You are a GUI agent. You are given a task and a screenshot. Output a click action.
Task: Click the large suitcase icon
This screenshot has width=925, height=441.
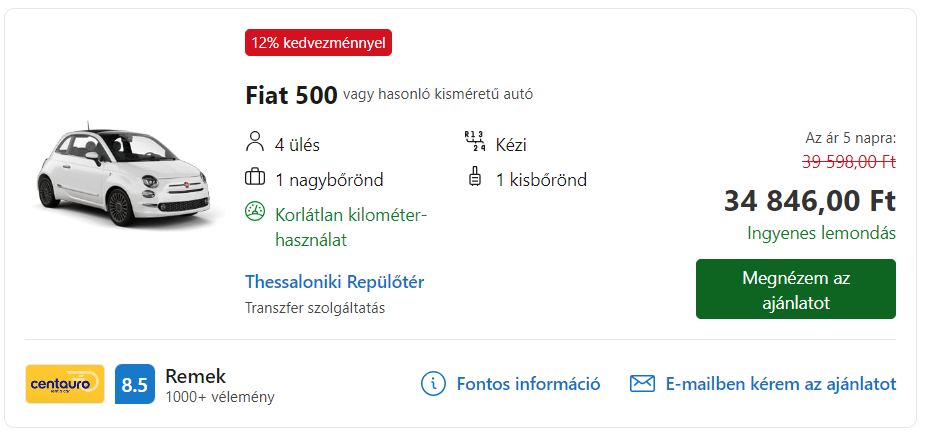tap(255, 177)
